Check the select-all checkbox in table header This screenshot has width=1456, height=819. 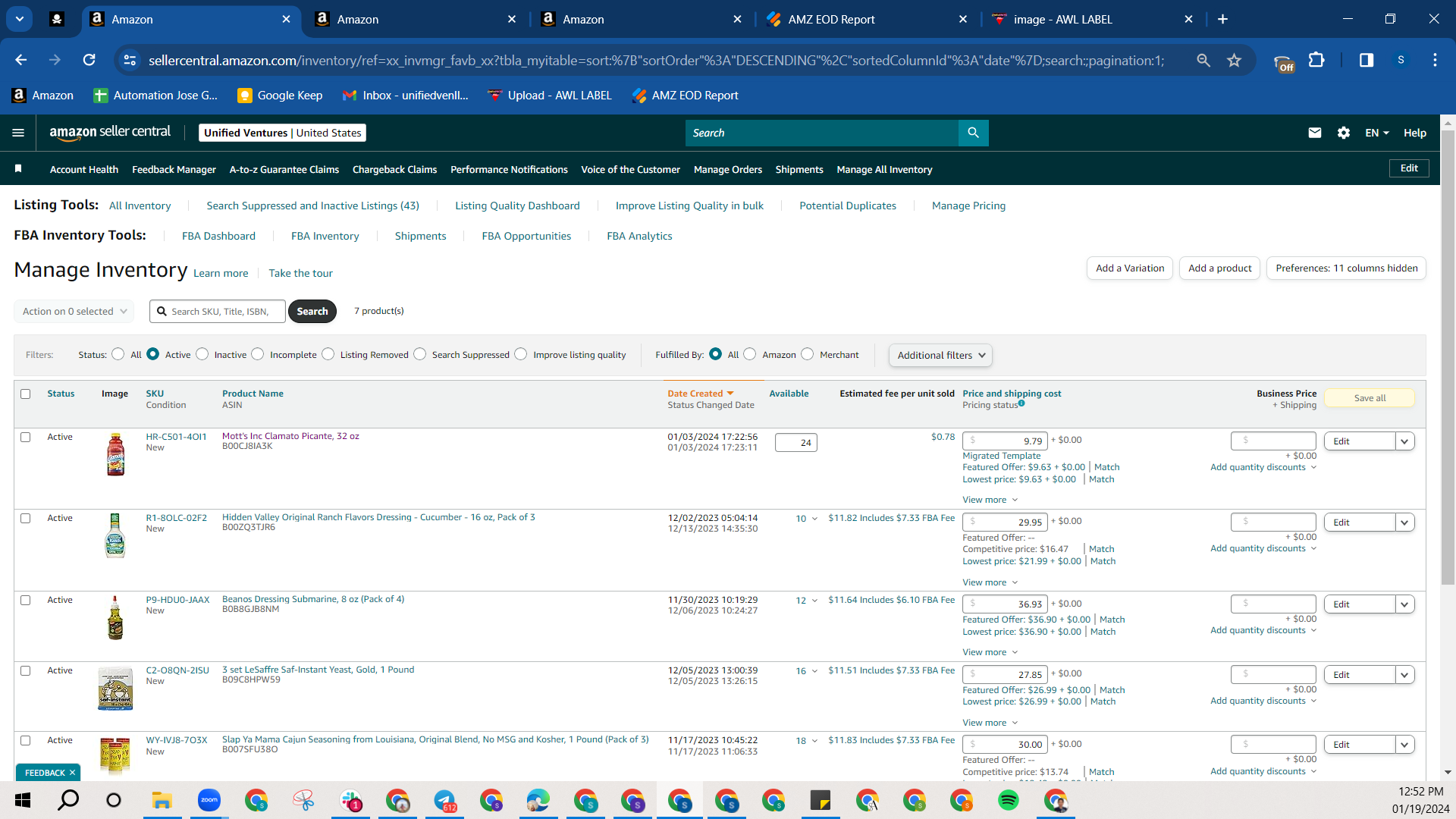[x=26, y=394]
